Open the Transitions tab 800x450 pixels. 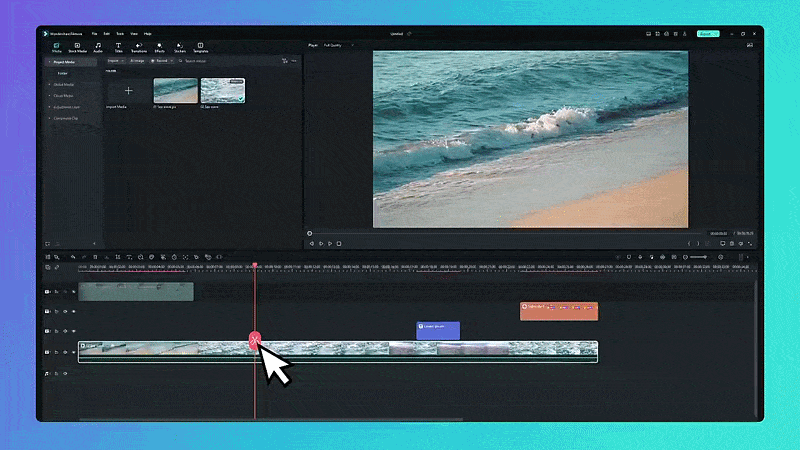click(x=139, y=47)
